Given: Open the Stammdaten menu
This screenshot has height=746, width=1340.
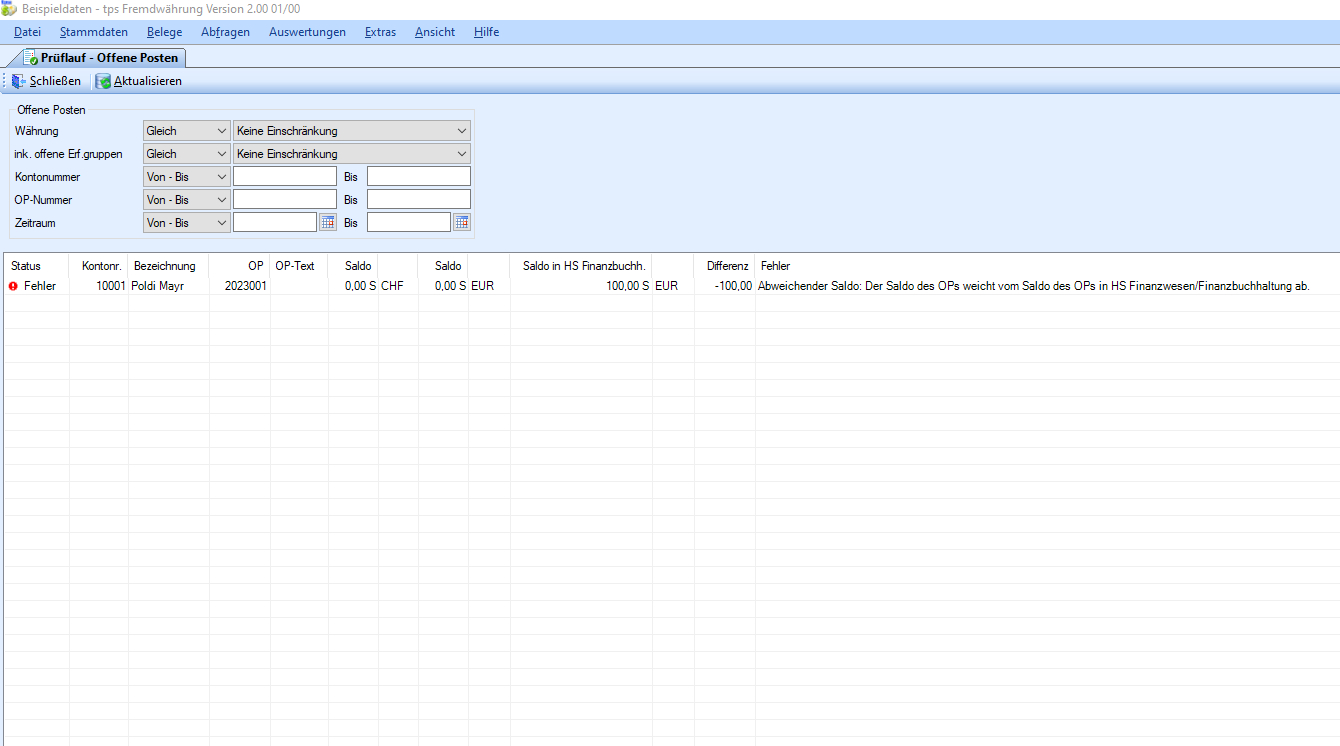Looking at the screenshot, I should pos(94,32).
